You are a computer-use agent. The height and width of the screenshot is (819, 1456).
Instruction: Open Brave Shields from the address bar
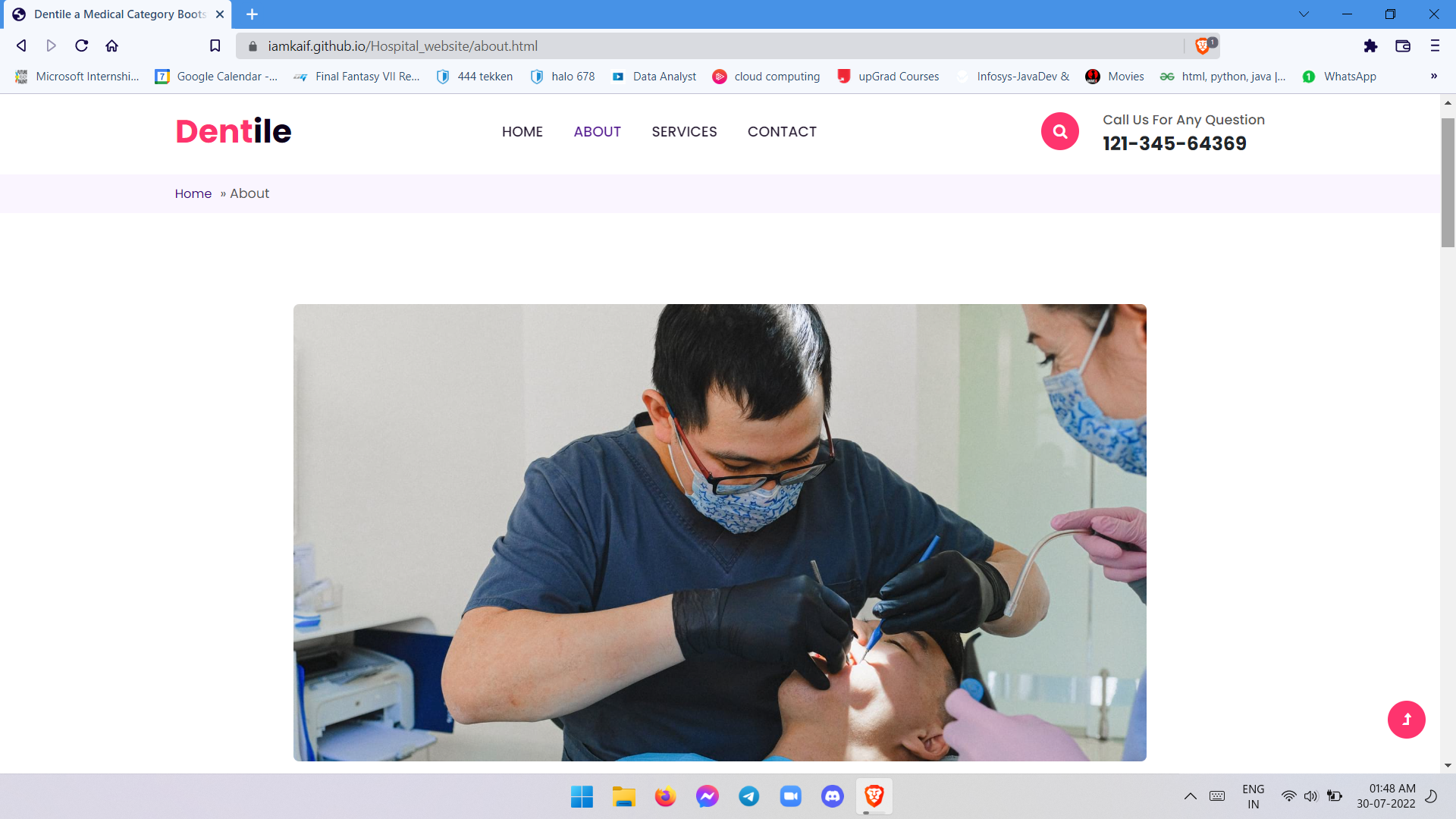[1203, 45]
